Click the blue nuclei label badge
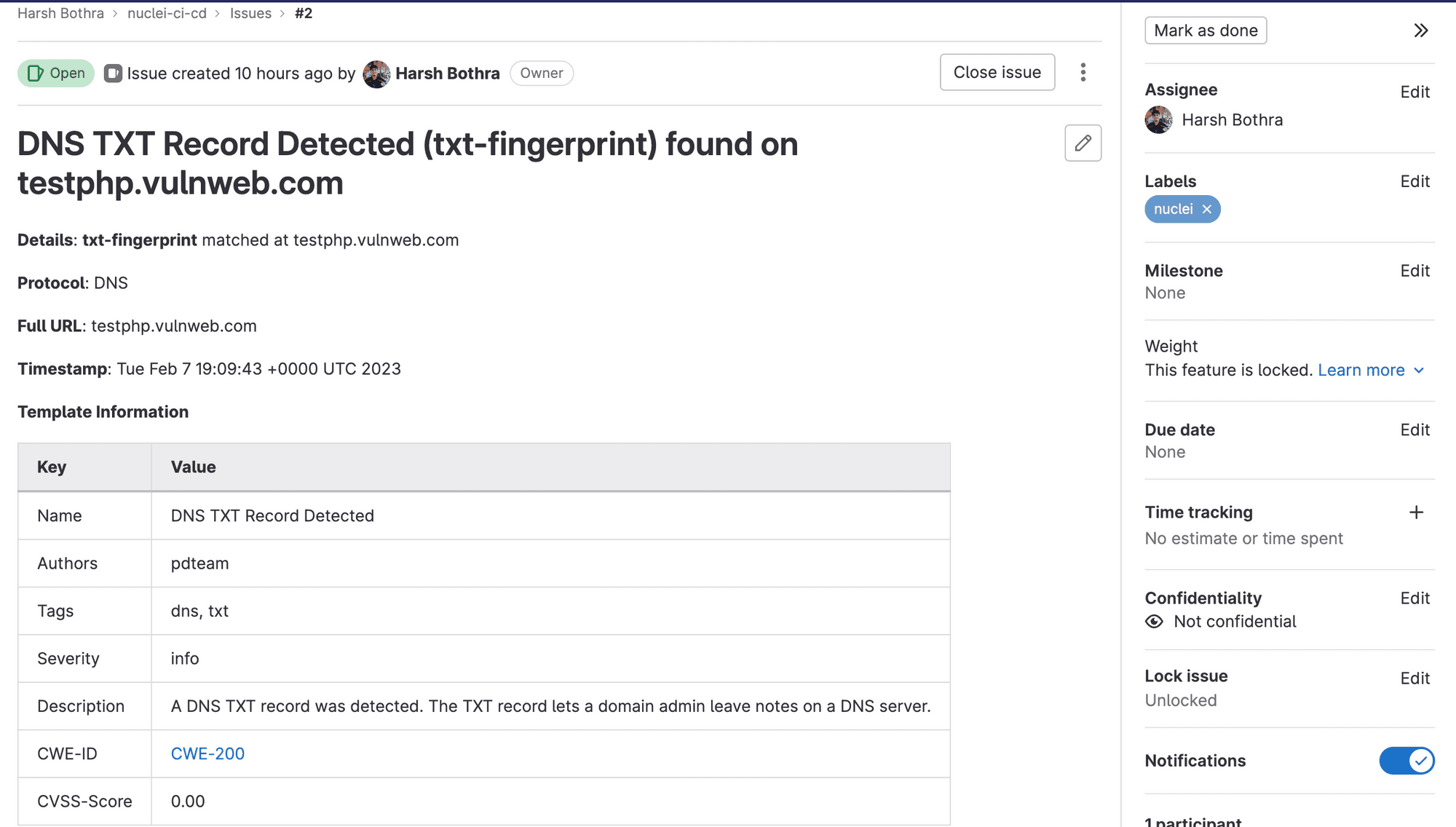The image size is (1456, 827). (1173, 210)
